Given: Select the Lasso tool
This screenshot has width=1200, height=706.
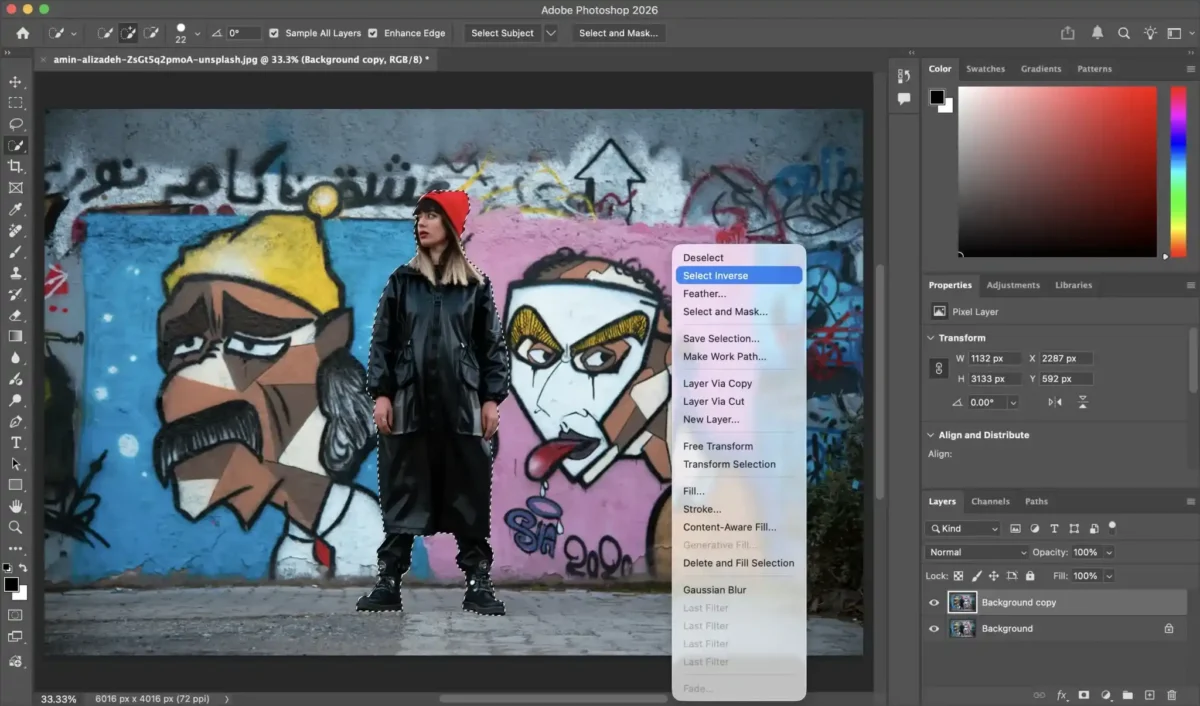Looking at the screenshot, I should click(15, 124).
